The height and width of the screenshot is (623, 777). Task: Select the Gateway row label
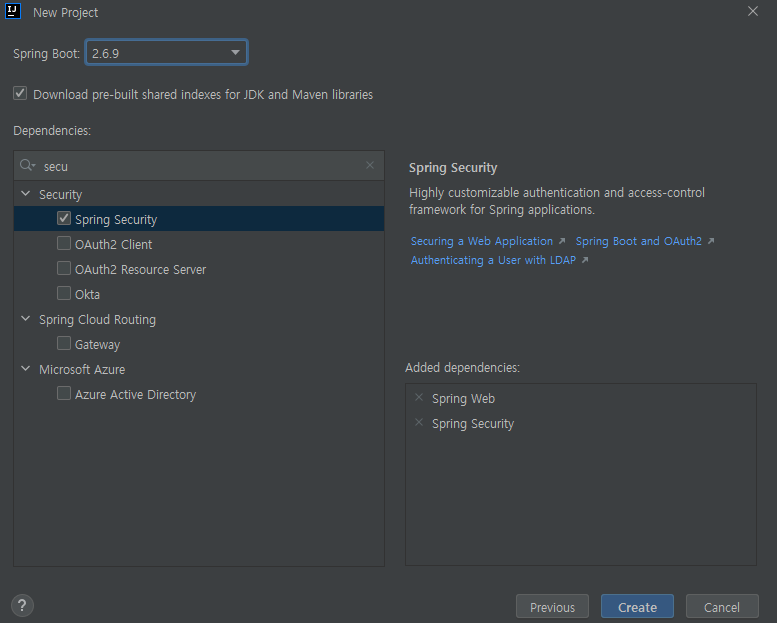tap(97, 345)
